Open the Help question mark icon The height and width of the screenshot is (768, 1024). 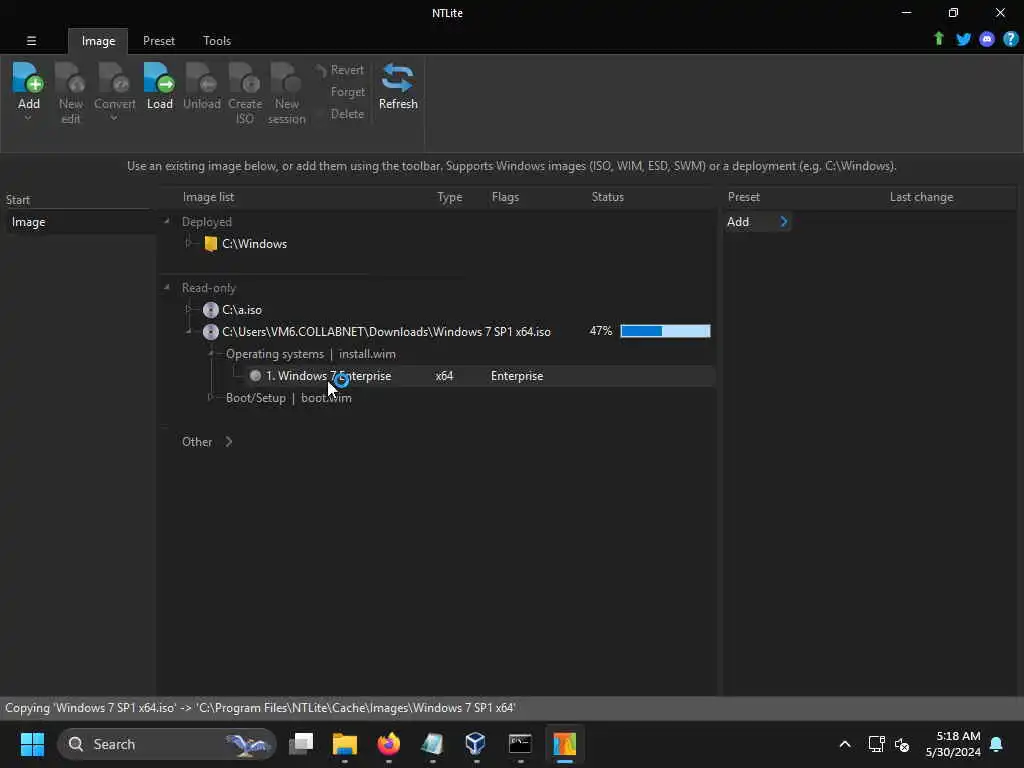coord(1010,39)
